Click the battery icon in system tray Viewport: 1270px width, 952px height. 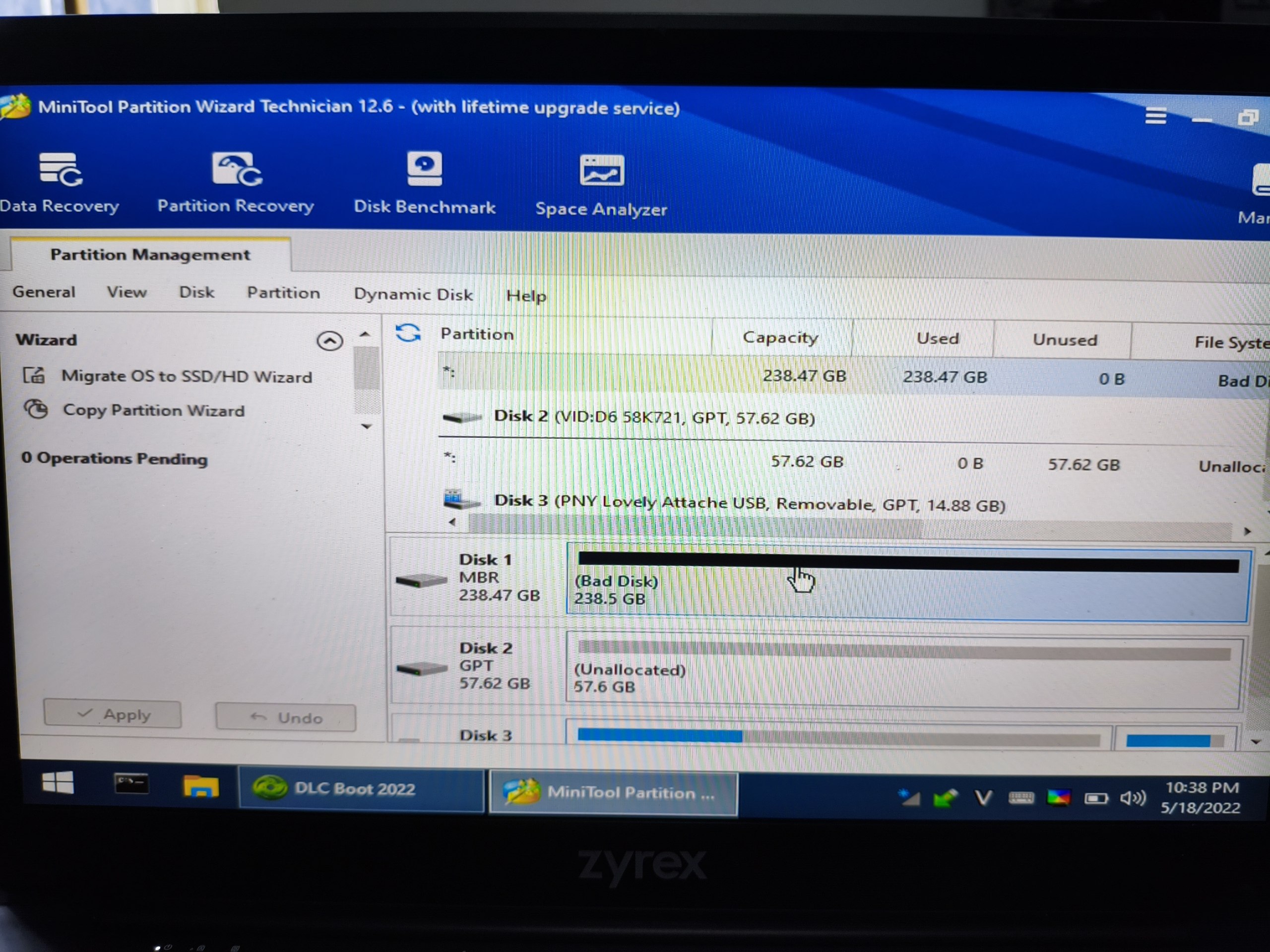point(1095,798)
